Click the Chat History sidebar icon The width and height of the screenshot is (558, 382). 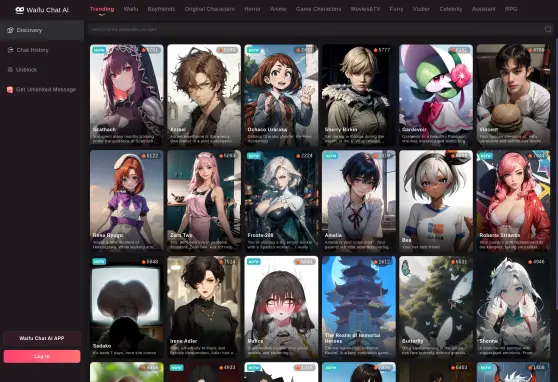point(10,50)
